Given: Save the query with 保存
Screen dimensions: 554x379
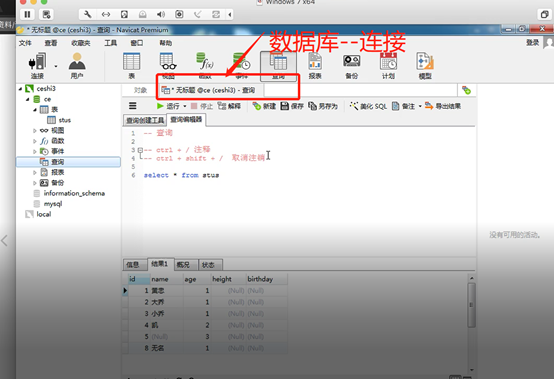Looking at the screenshot, I should click(x=292, y=106).
